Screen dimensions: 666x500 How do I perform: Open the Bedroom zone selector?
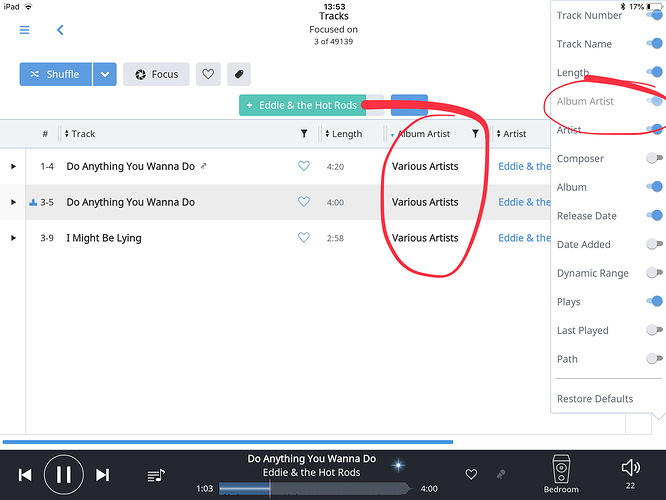tap(561, 474)
